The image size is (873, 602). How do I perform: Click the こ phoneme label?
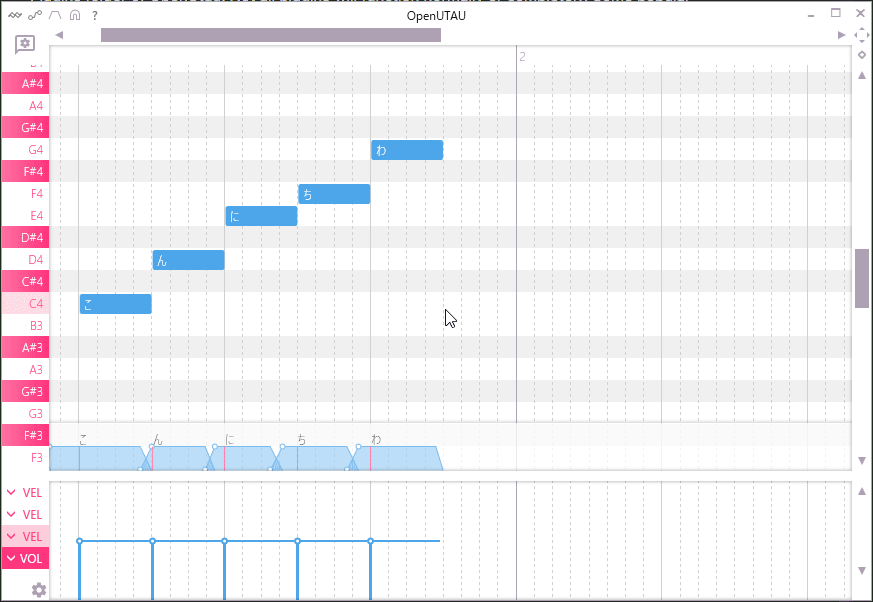click(x=83, y=439)
